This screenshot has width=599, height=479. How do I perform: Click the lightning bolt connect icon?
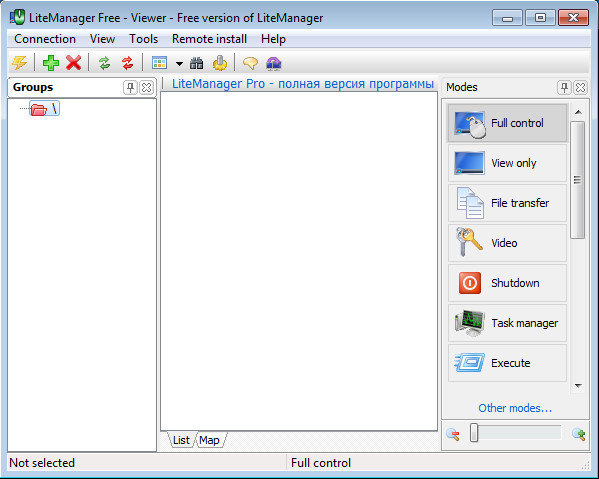pos(19,63)
